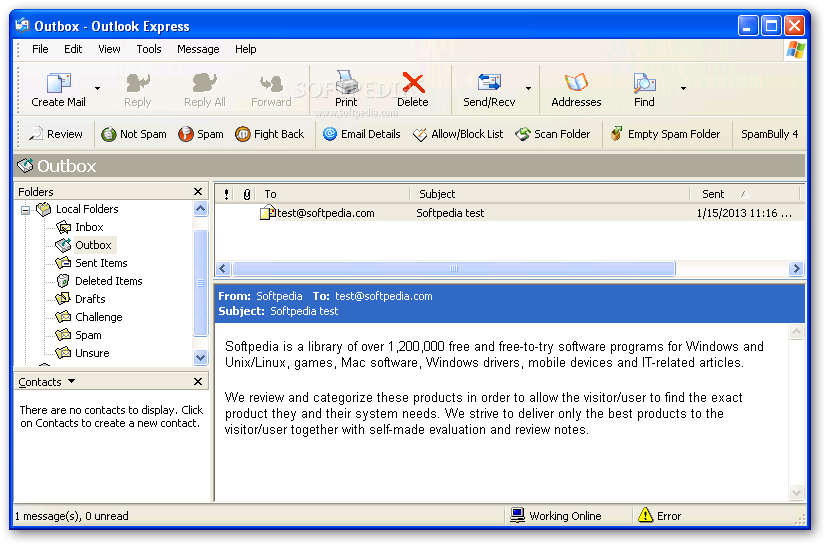Open the Message menu
The width and height of the screenshot is (826, 545).
point(198,49)
